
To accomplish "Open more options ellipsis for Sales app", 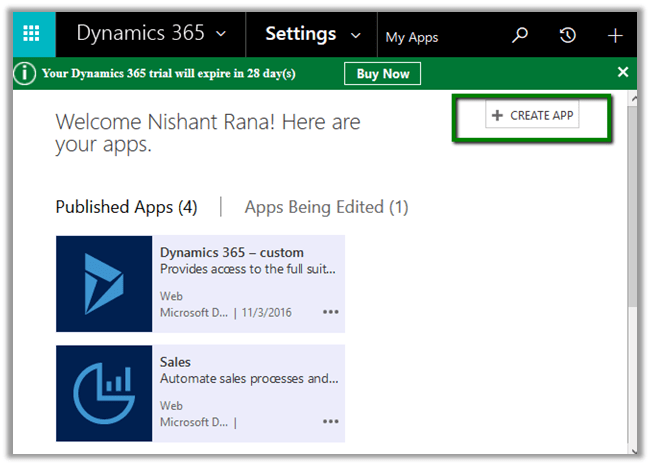I will 330,422.
